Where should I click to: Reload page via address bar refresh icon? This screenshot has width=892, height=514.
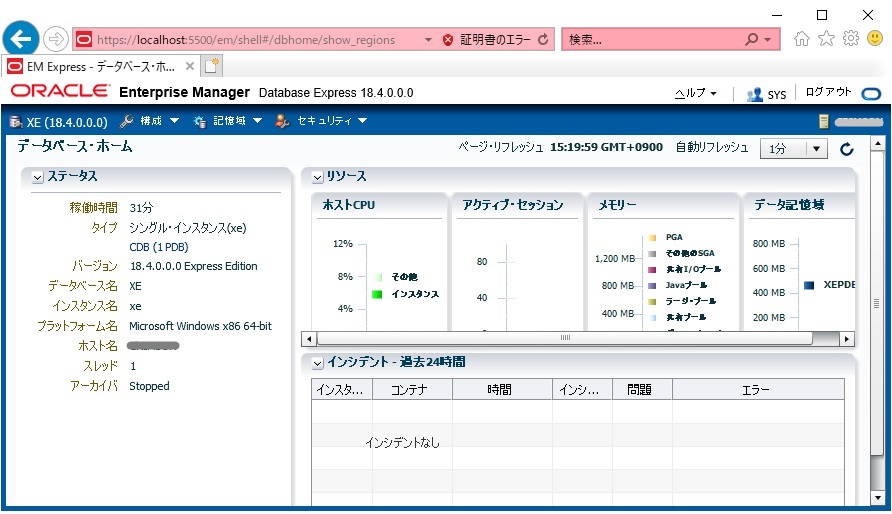click(x=543, y=39)
